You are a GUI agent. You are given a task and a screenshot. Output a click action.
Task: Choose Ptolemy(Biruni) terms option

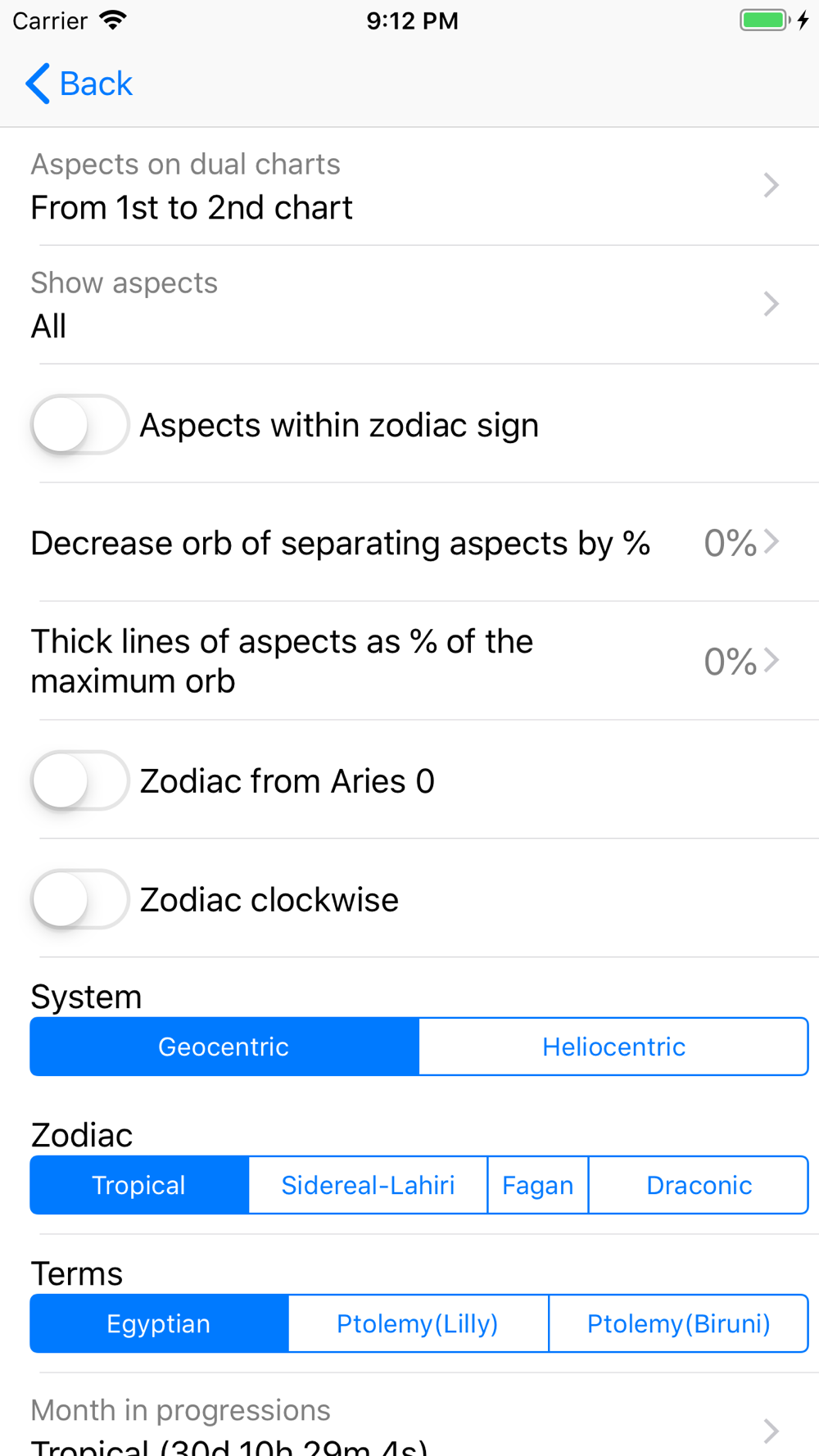[678, 1323]
